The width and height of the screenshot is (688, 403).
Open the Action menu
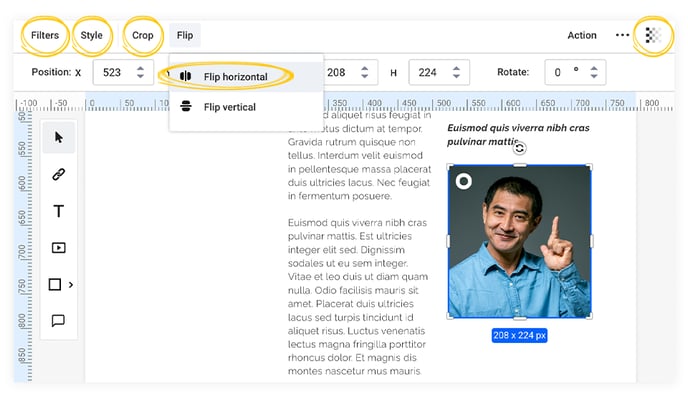[582, 35]
